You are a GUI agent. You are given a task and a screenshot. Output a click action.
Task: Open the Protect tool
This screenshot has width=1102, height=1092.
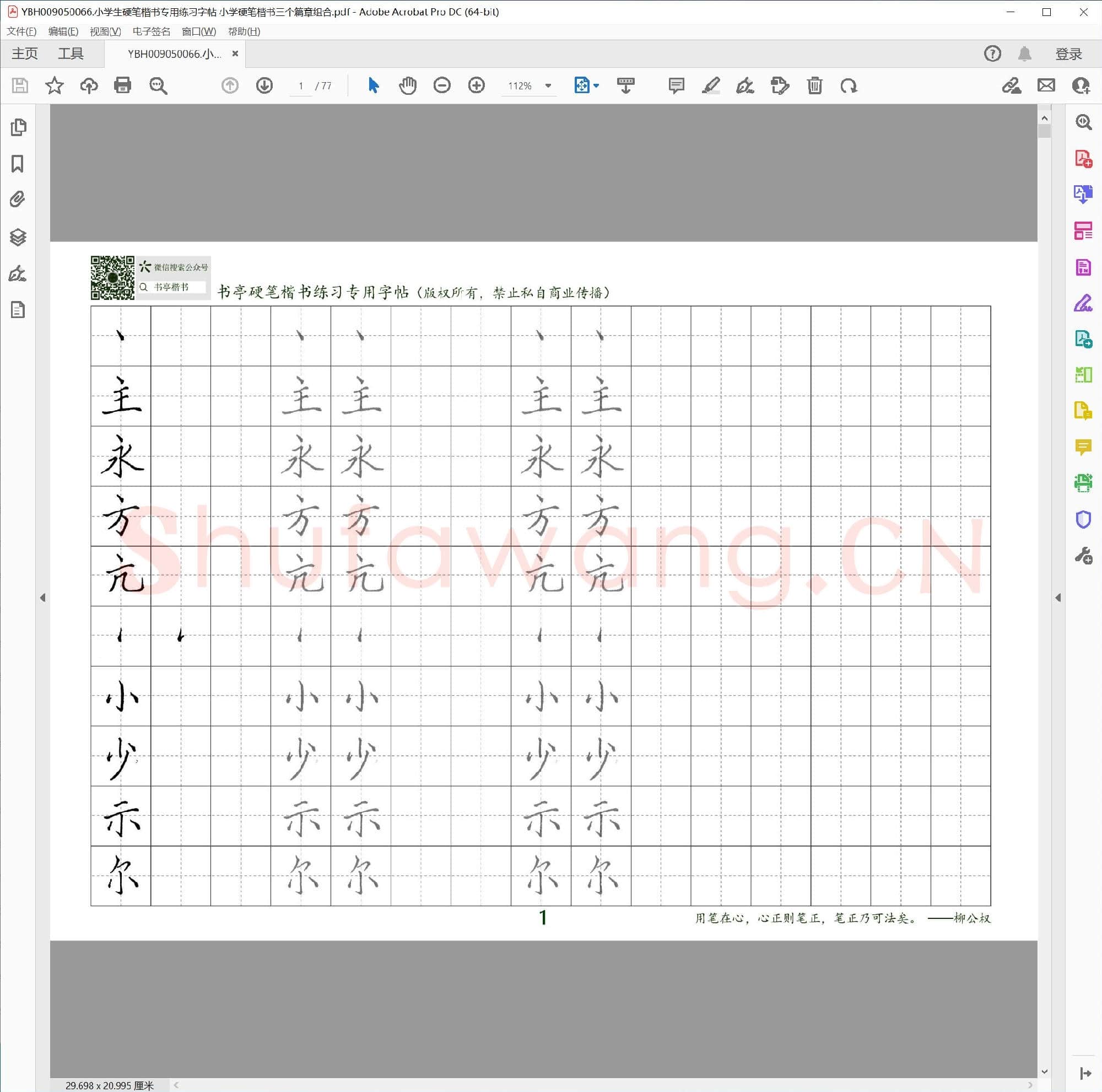pos(1083,519)
